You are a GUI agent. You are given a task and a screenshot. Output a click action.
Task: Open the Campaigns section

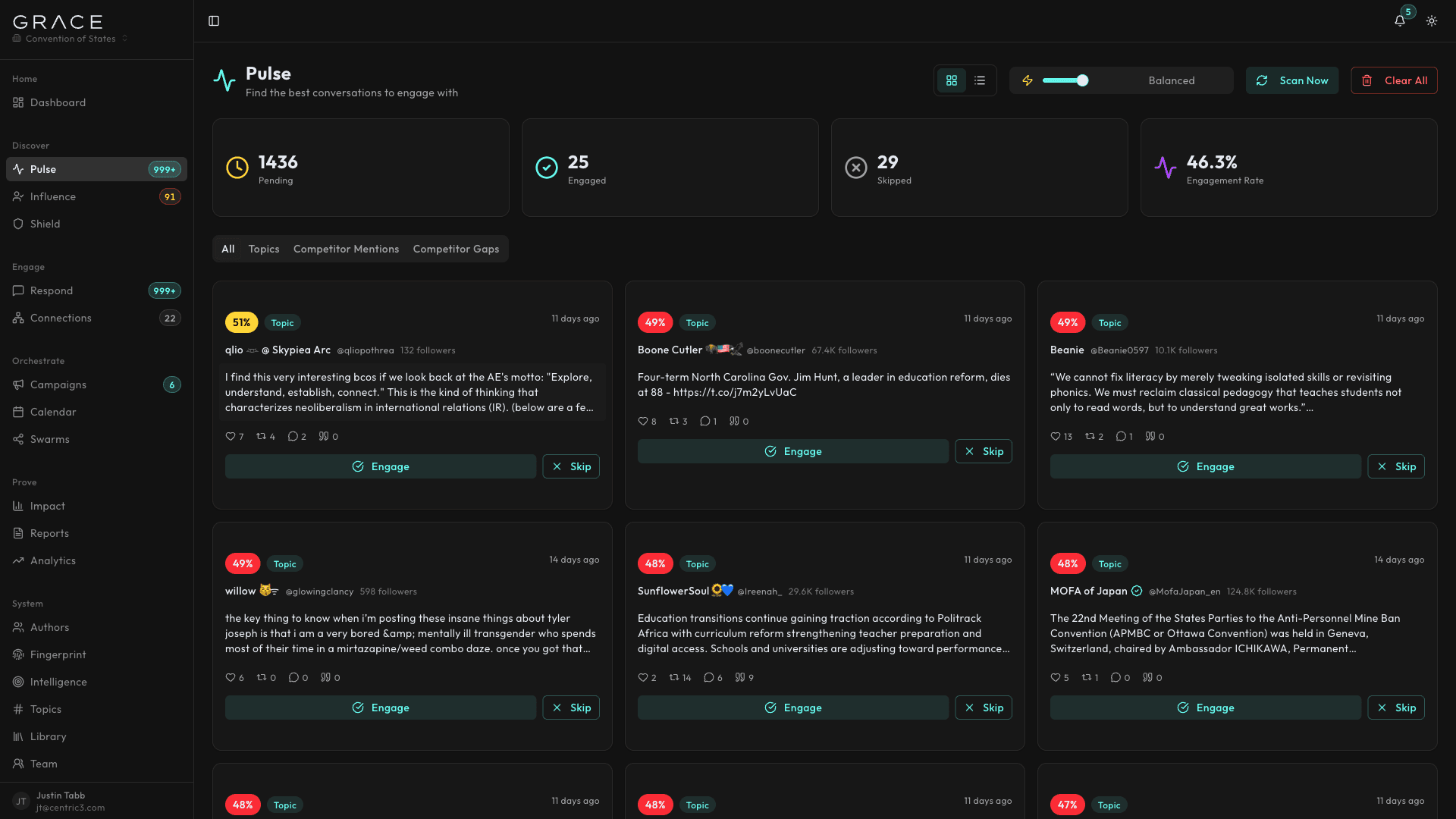tap(58, 384)
